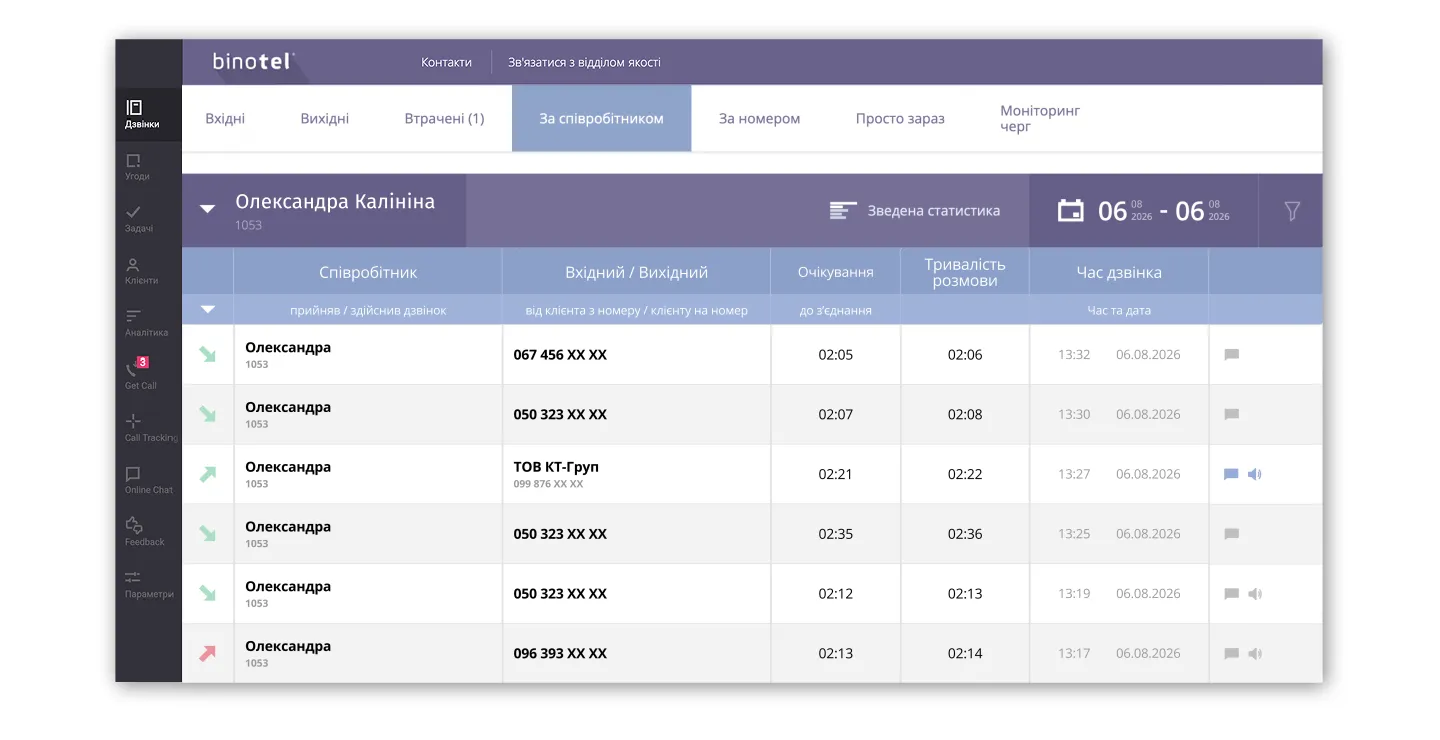This screenshot has height=740, width=1440.
Task: Click the phone number 096 393 XX XX
Action: tap(560, 654)
